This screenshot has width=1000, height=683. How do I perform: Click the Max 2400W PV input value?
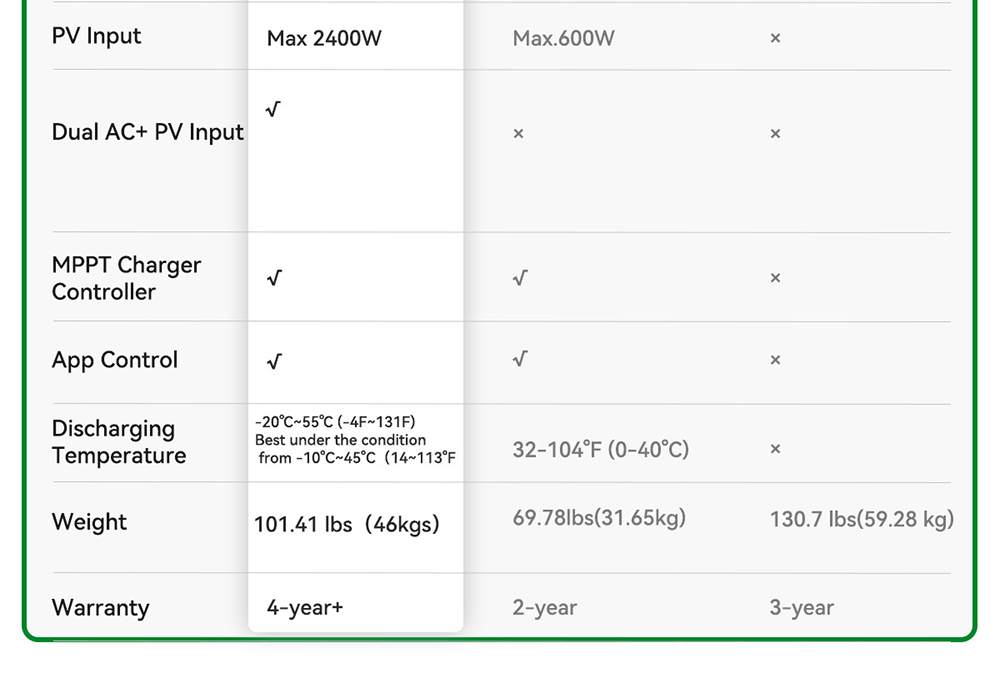point(324,39)
